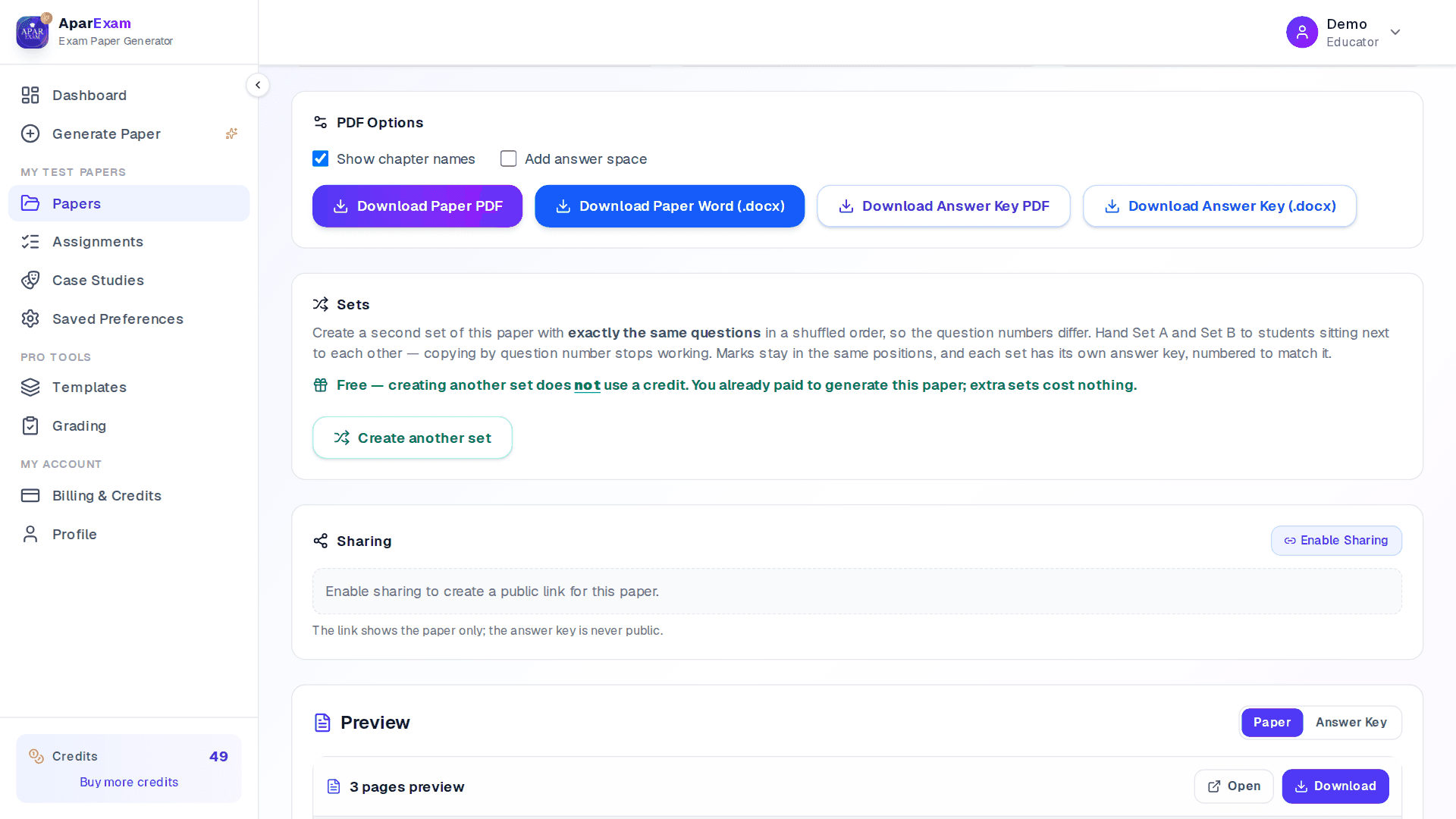Switch preview to Answer Key tab

(1351, 723)
